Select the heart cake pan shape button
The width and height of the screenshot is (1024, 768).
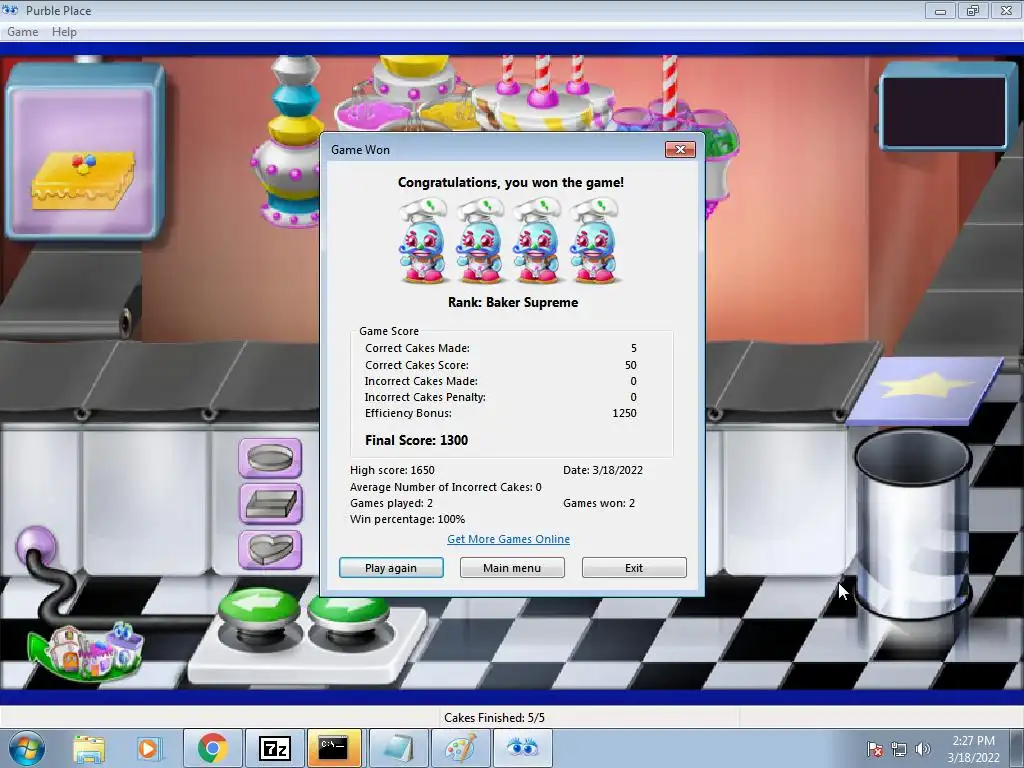click(x=270, y=549)
